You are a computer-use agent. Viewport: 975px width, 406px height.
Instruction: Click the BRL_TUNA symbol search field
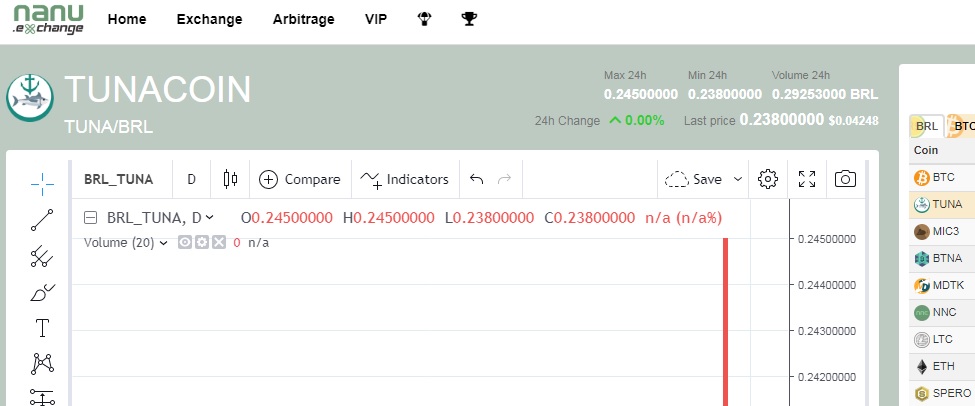(x=119, y=179)
